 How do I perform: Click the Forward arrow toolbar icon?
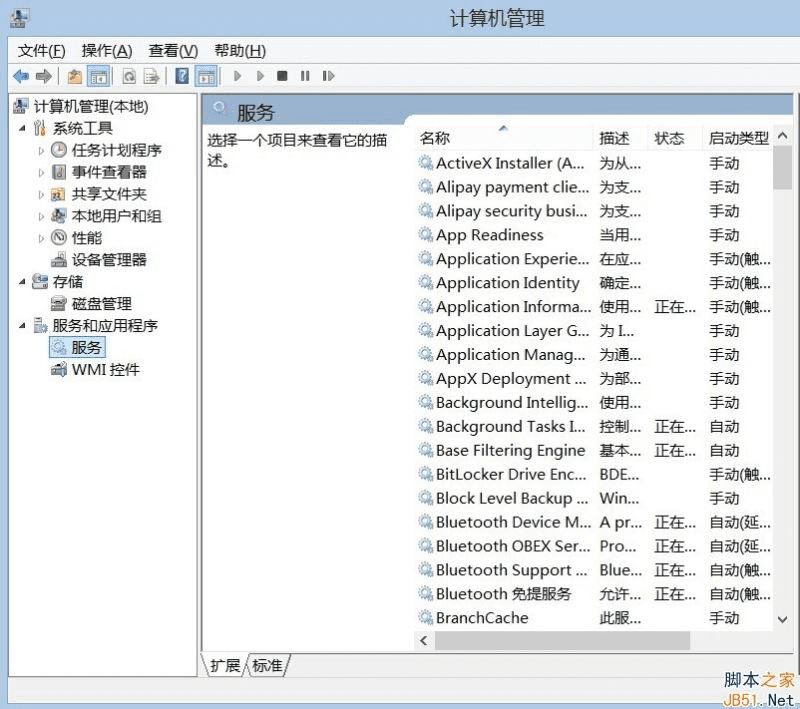click(44, 77)
